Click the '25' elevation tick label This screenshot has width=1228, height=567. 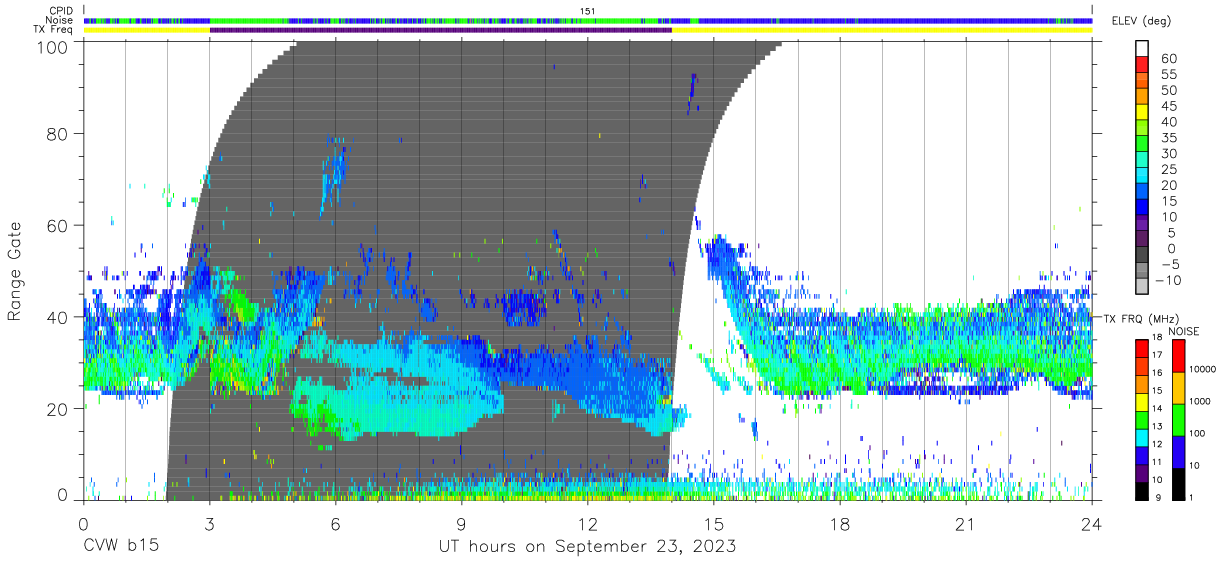pos(1171,169)
